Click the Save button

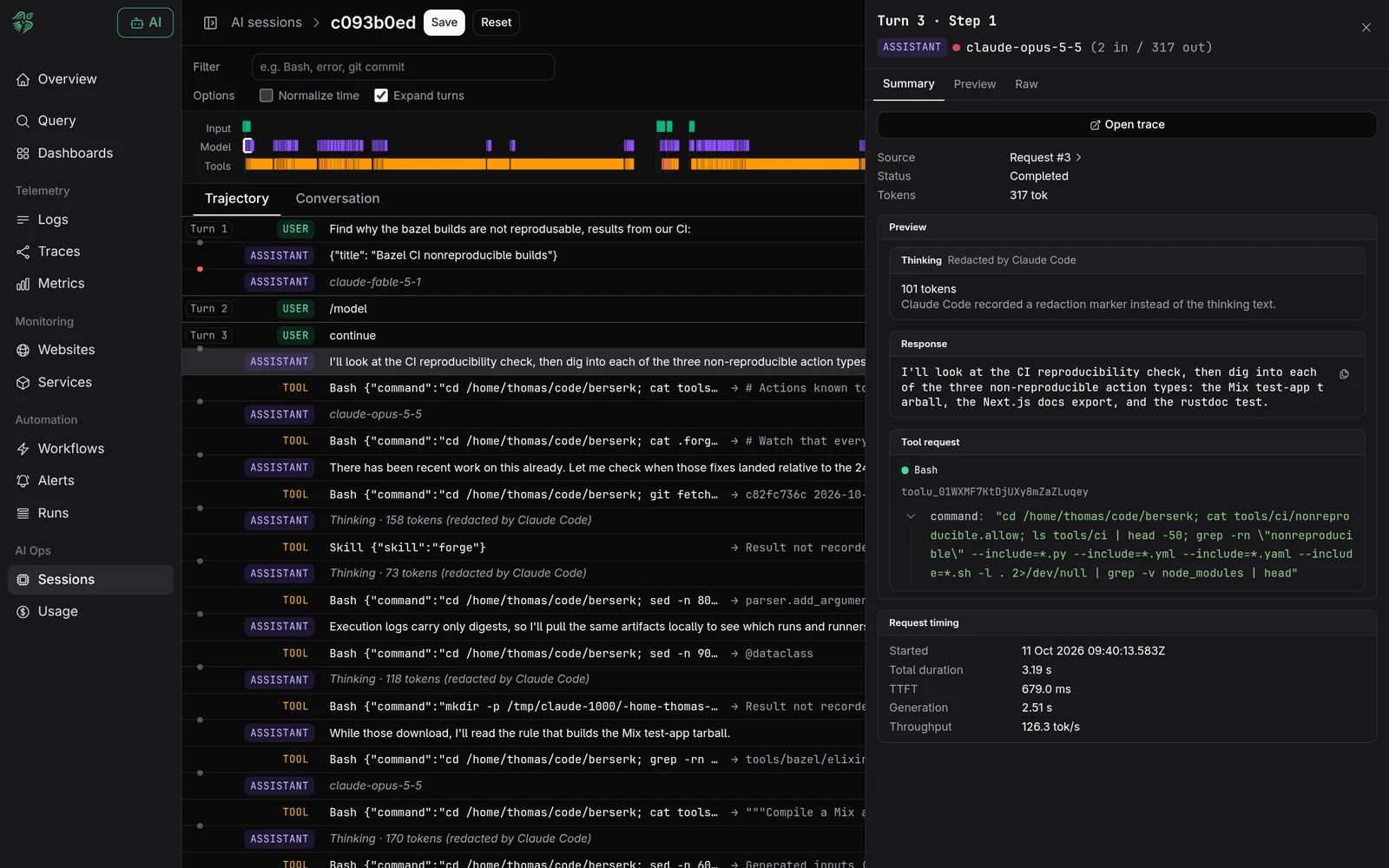pyautogui.click(x=444, y=23)
